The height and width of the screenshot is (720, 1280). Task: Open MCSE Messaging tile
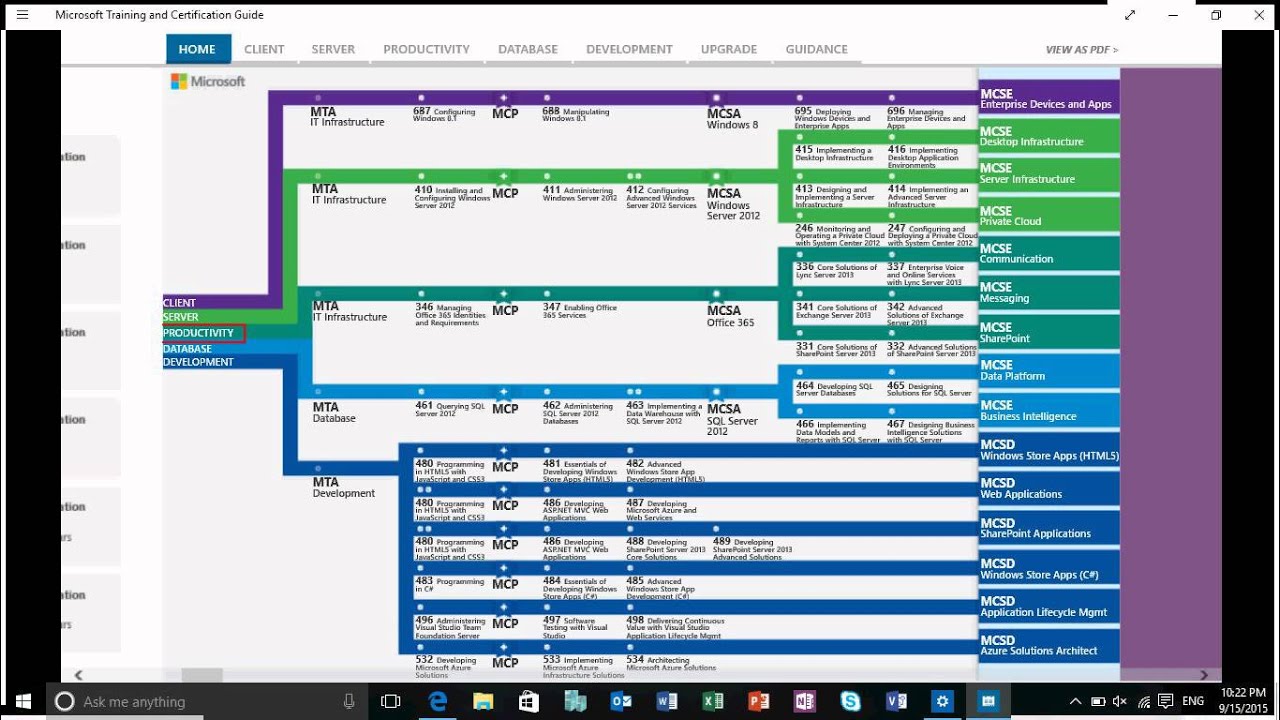(1049, 292)
